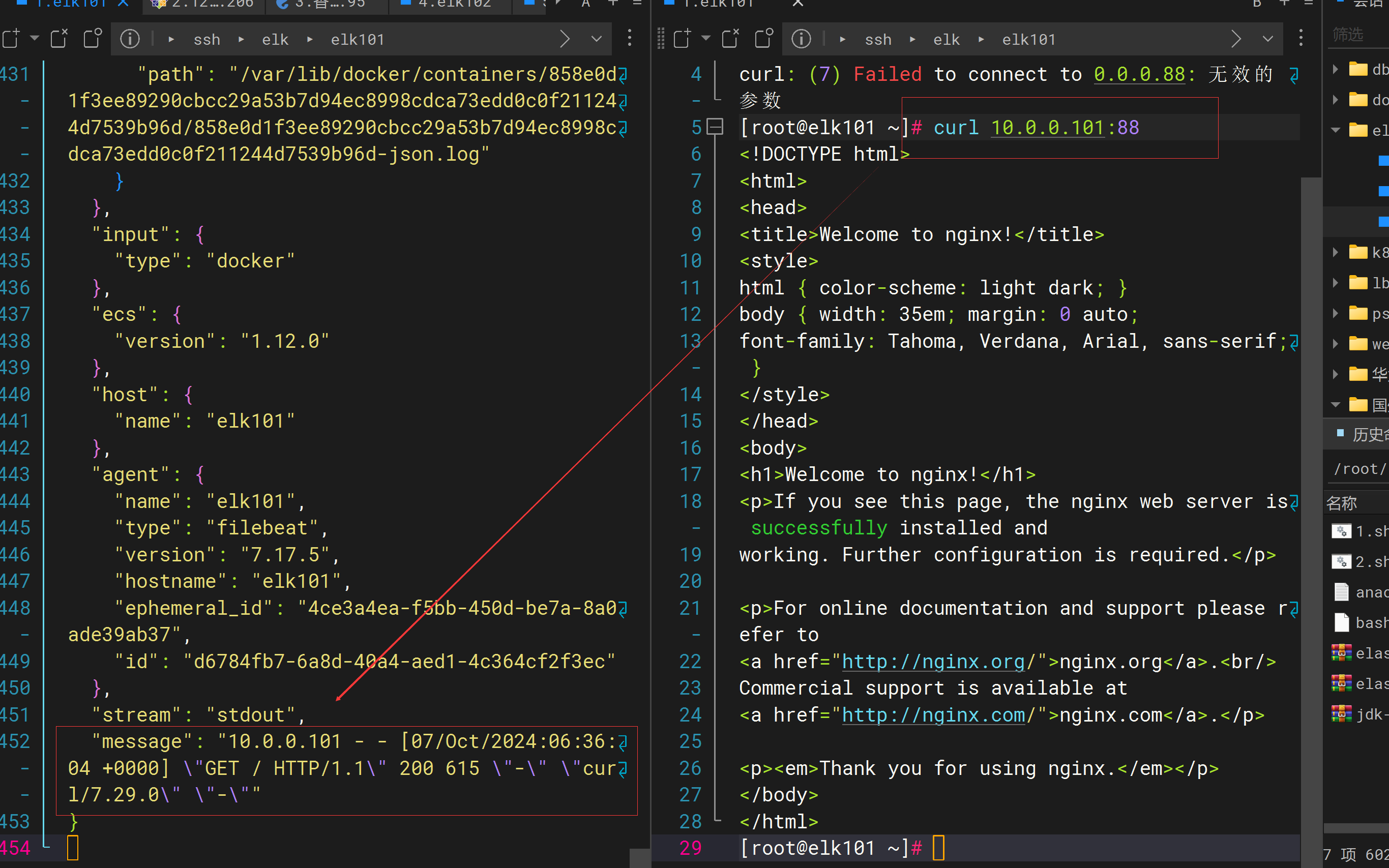Viewport: 1389px width, 868px height.
Task: Select elk101 in left pane breadcrumb
Action: [x=357, y=39]
